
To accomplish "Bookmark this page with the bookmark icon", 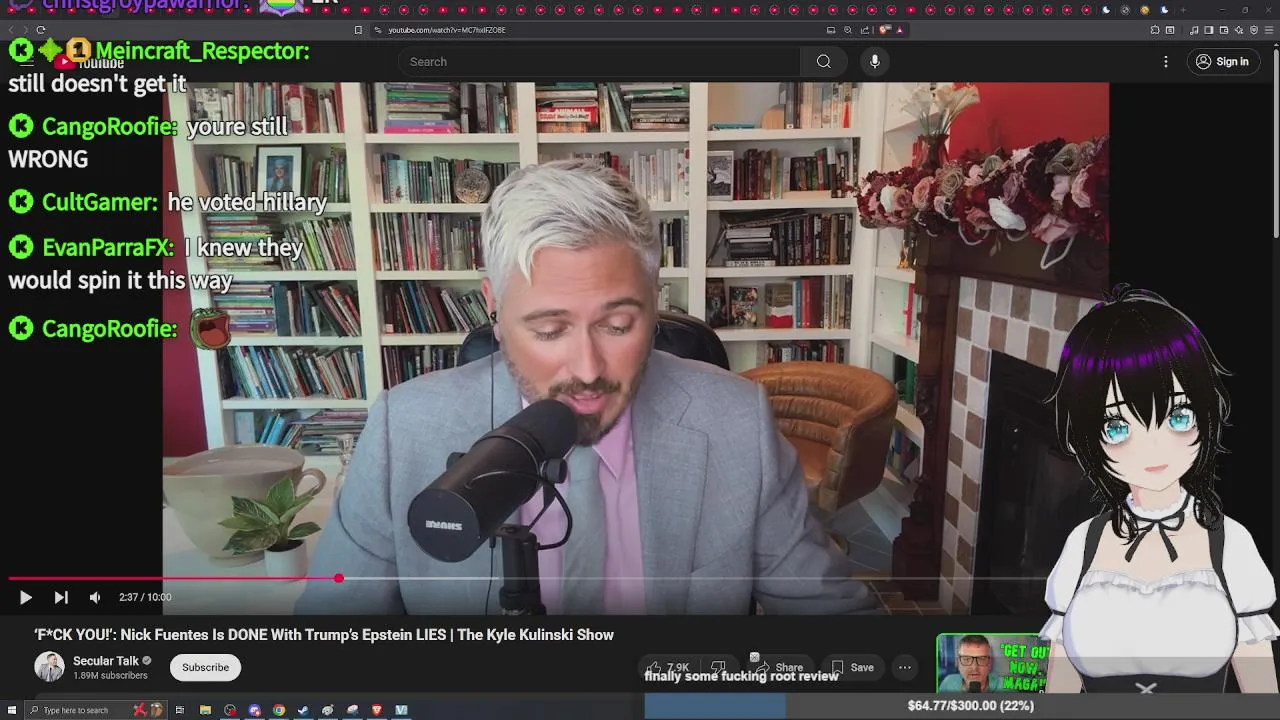I will point(358,30).
